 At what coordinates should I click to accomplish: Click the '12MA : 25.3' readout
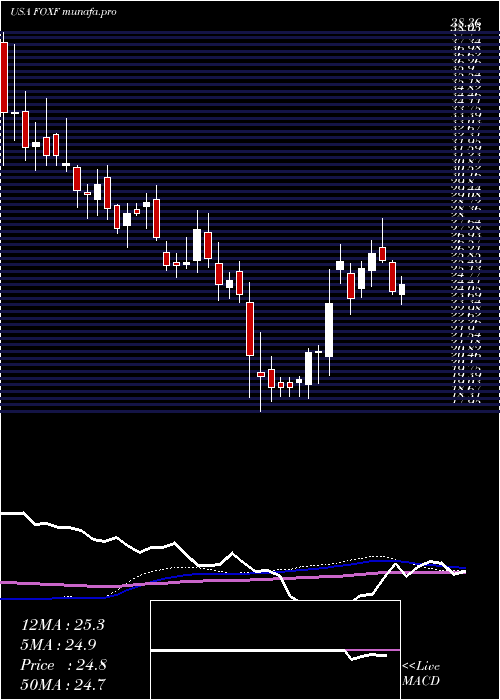pos(63,625)
